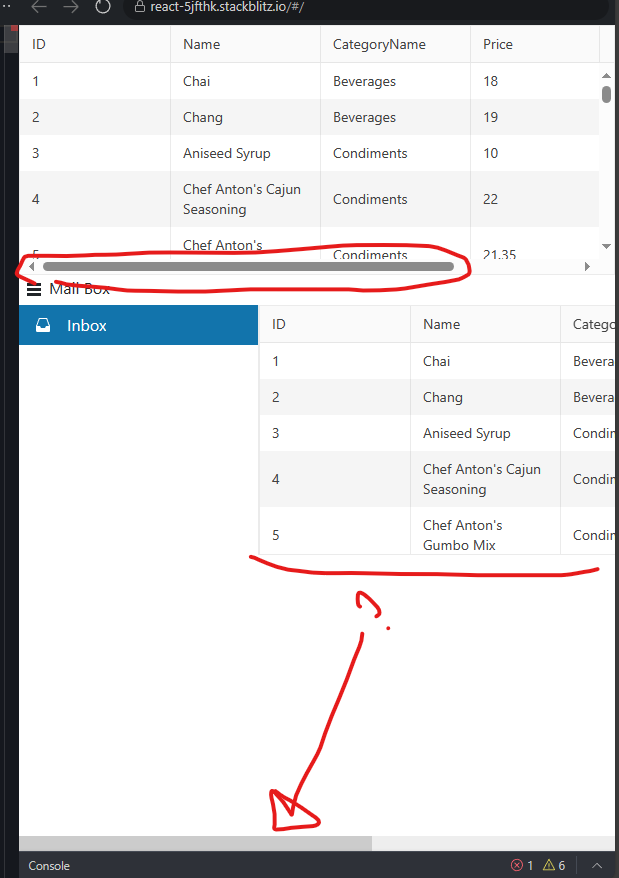Click the top grid's scroll-right arrow
This screenshot has width=619, height=878.
pyautogui.click(x=587, y=267)
